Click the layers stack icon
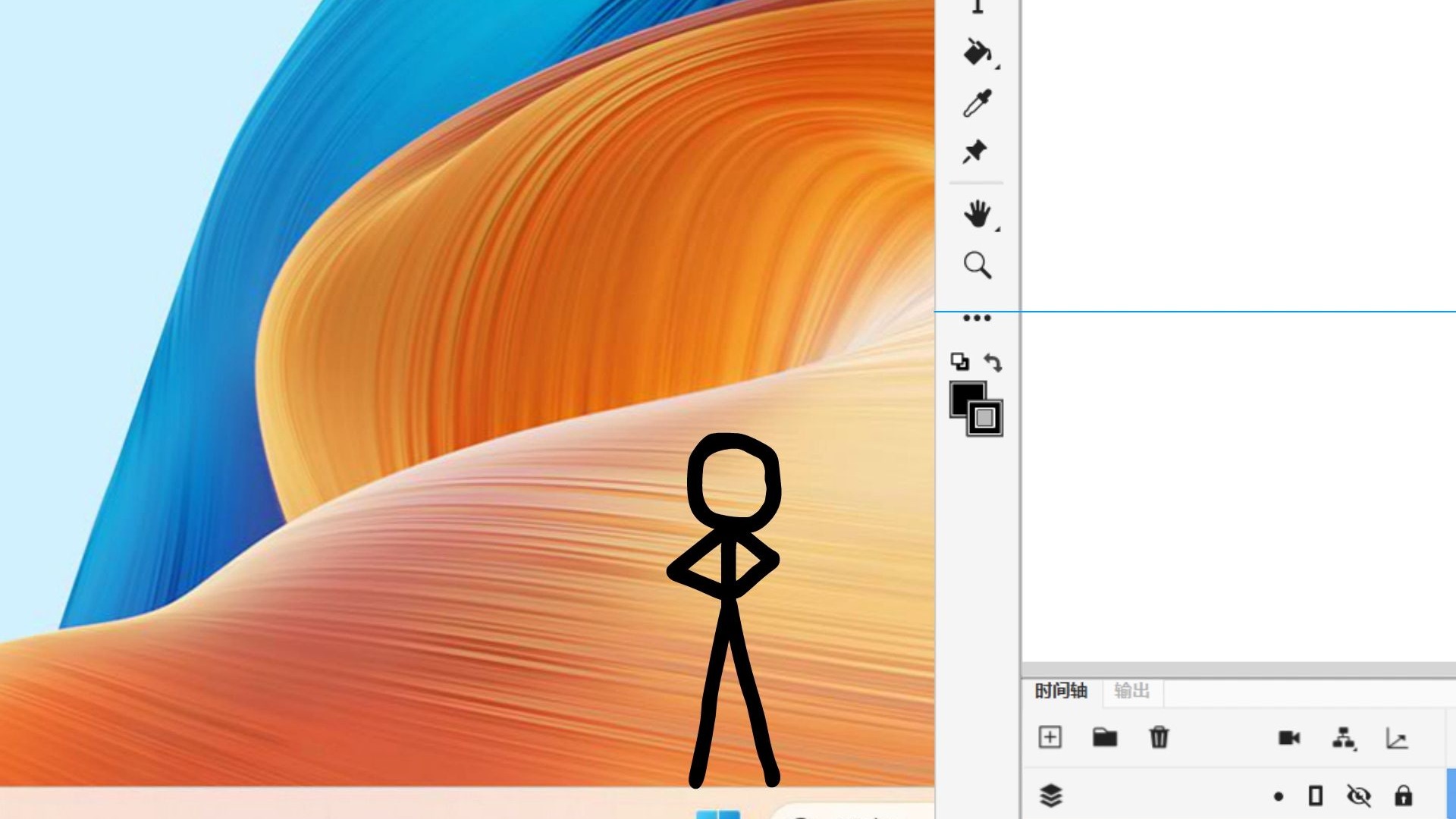The width and height of the screenshot is (1456, 819). pos(1051,795)
